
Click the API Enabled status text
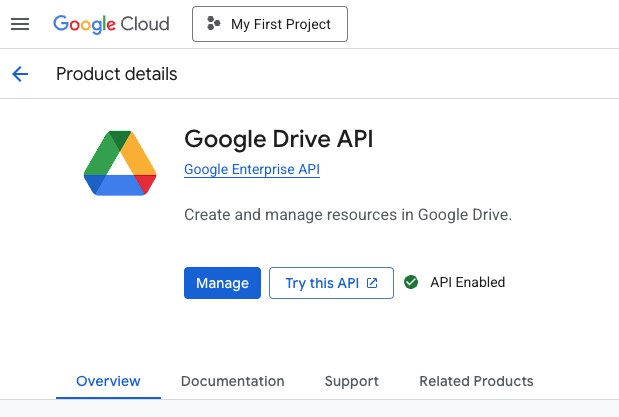click(467, 282)
